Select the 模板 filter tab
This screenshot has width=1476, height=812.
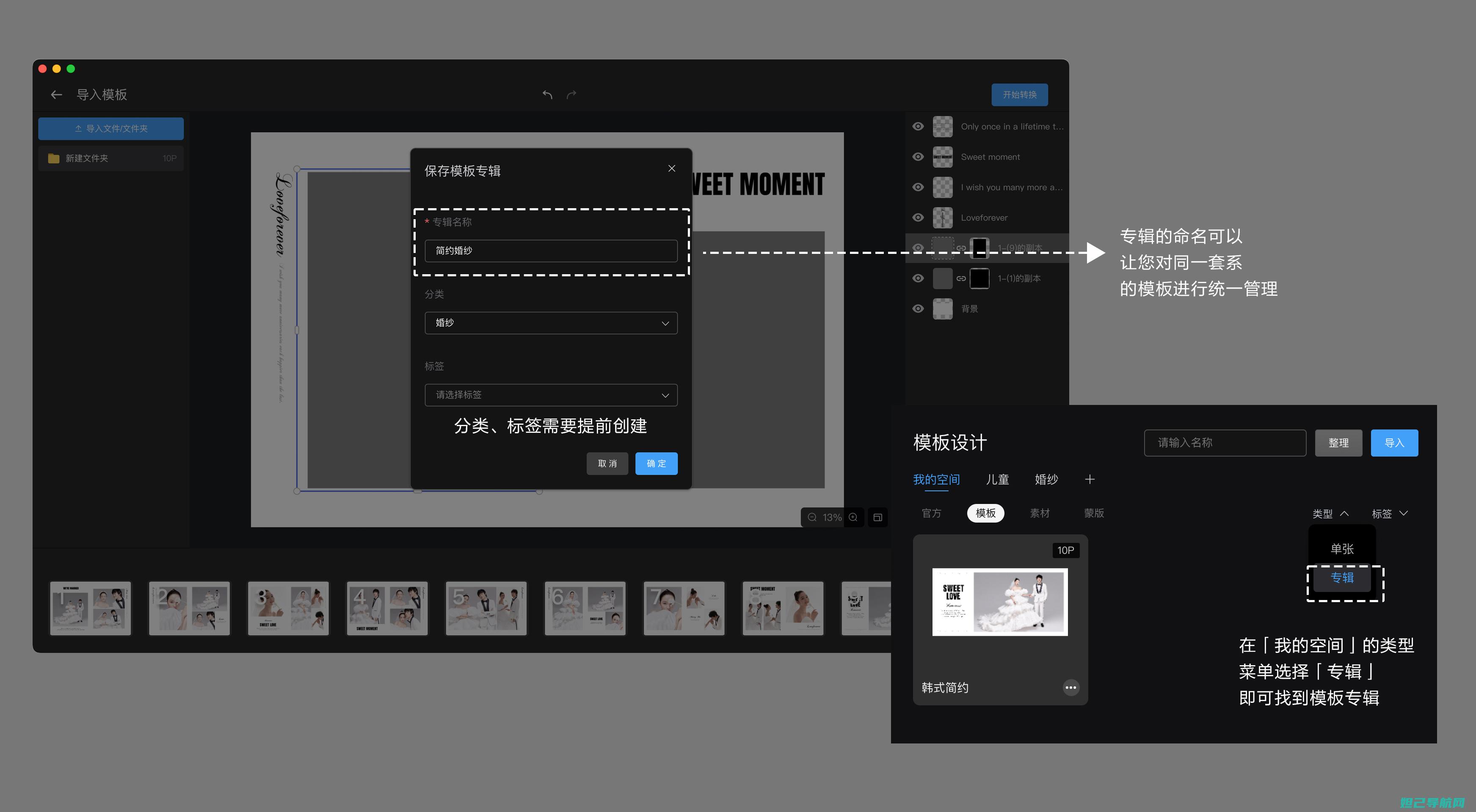tap(985, 513)
